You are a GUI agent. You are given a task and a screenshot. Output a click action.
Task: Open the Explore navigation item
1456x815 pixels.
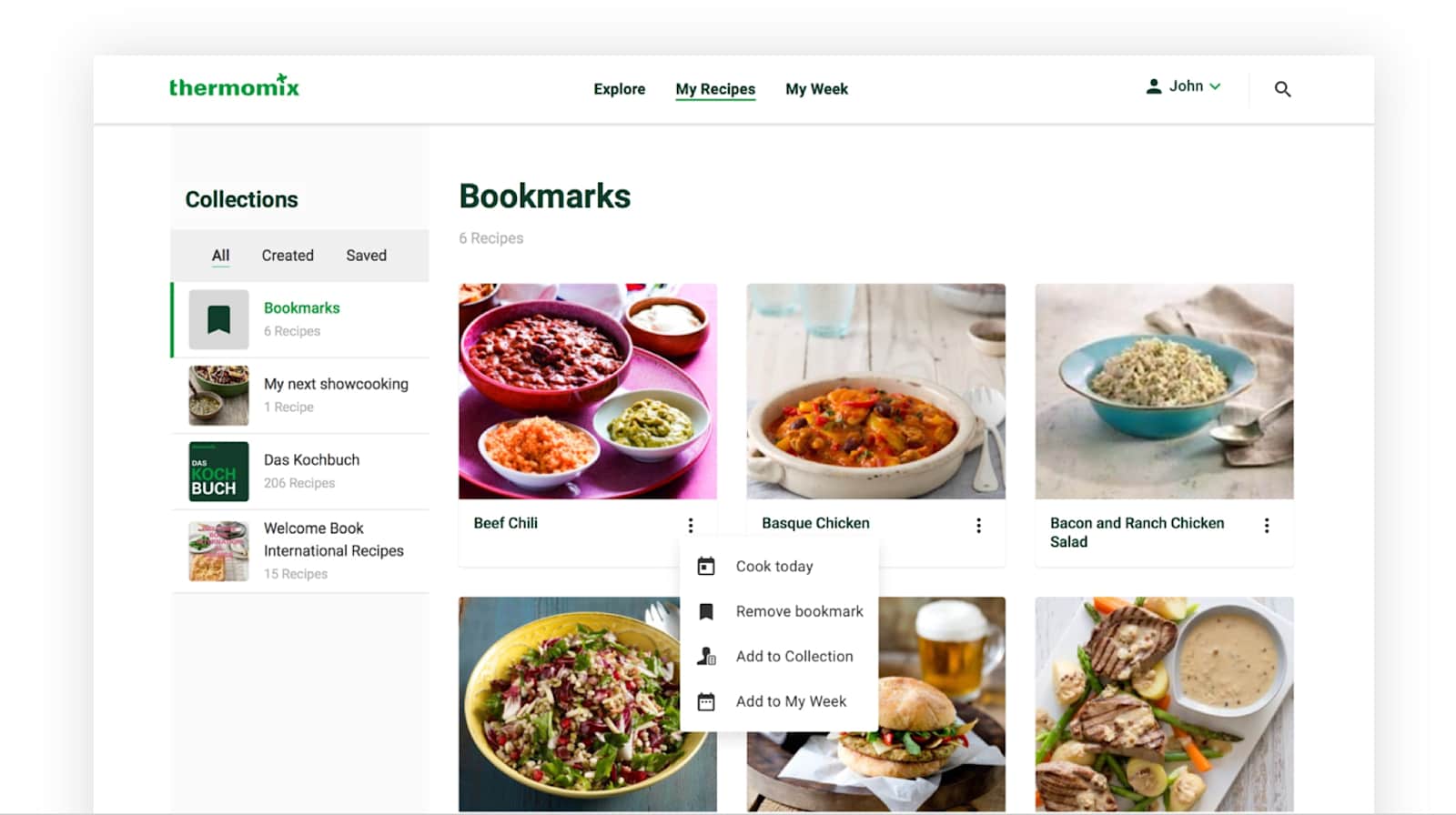click(x=620, y=89)
